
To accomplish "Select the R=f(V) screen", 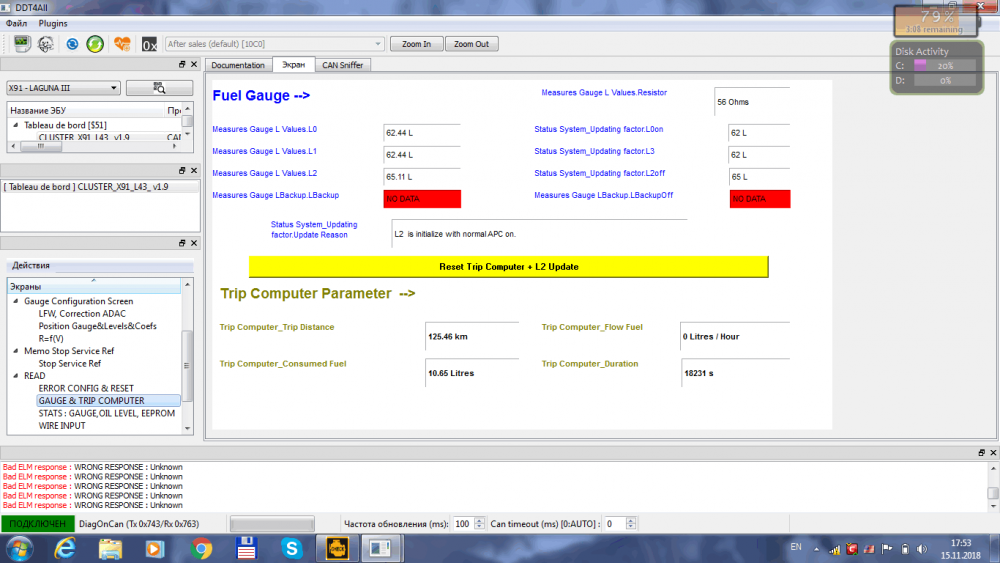I will (x=51, y=339).
